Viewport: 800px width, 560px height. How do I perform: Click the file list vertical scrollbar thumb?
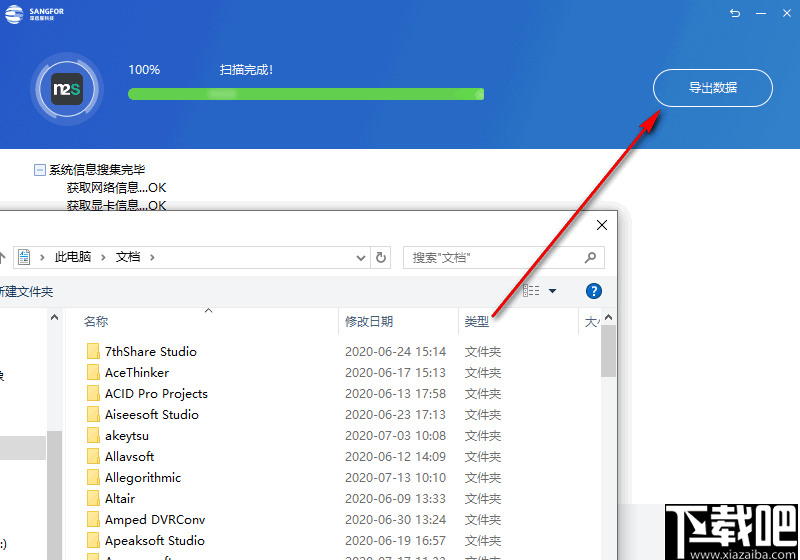coord(608,351)
